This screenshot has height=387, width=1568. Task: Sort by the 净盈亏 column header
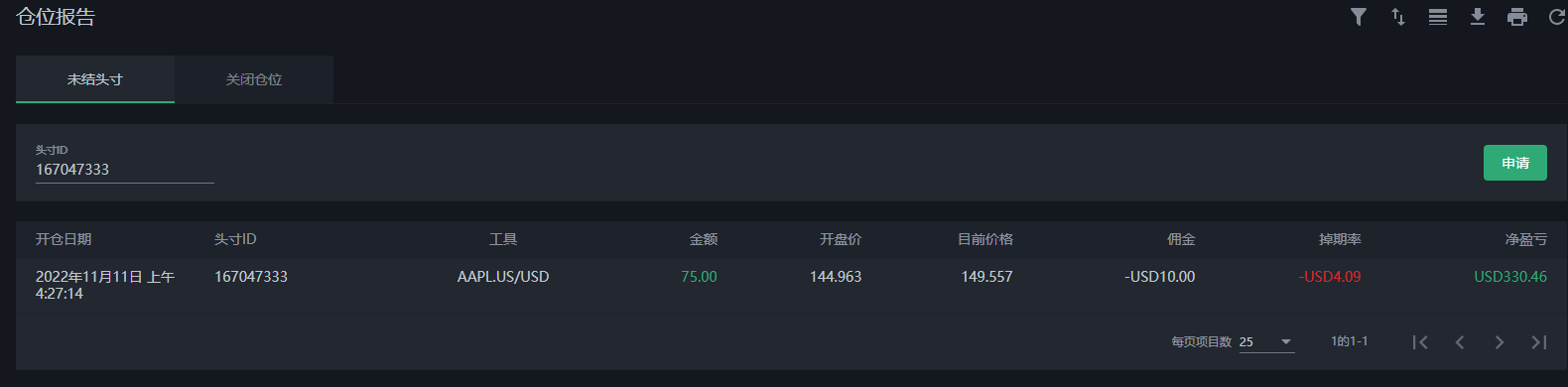(x=1526, y=239)
